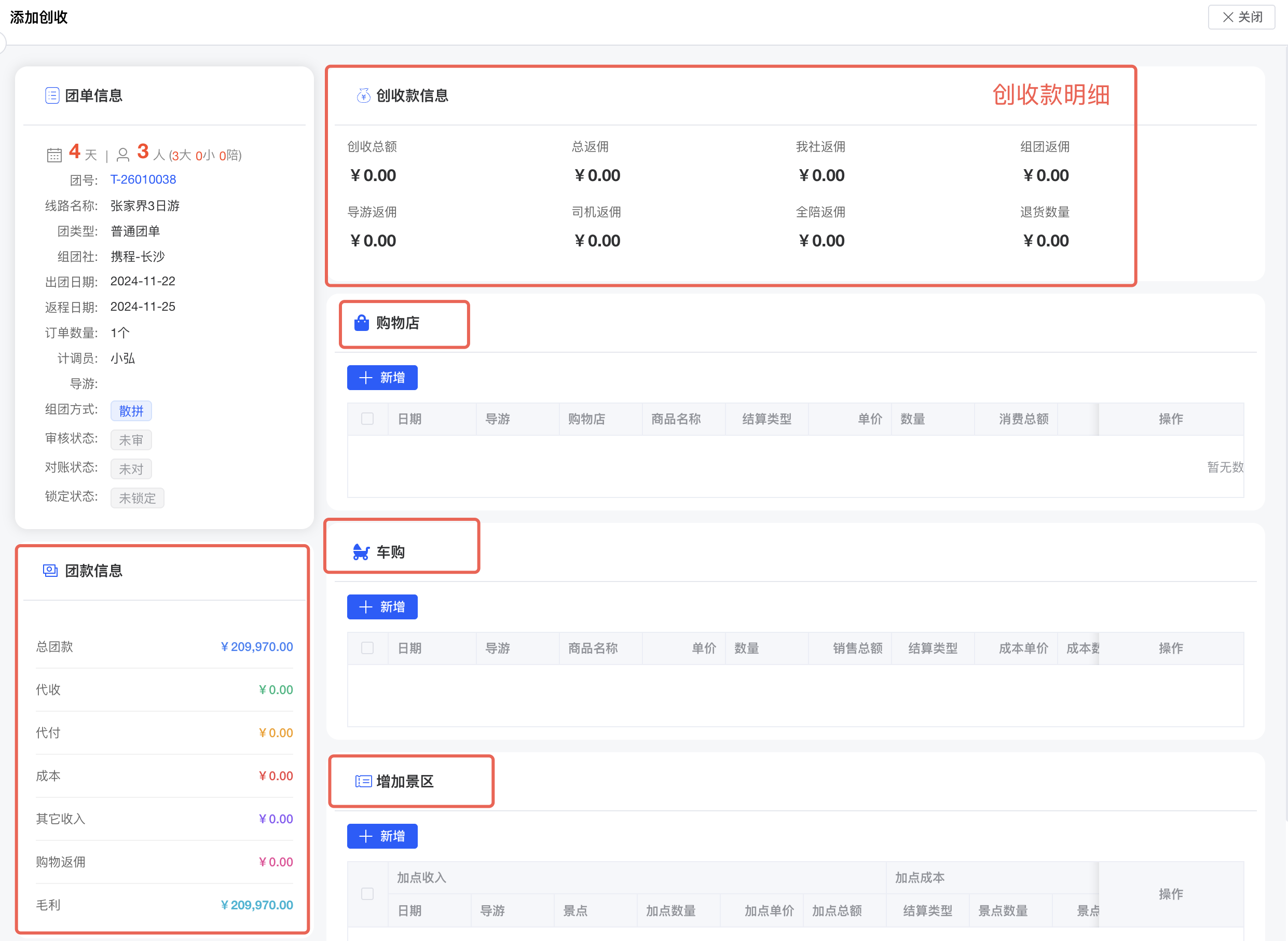Click the calendar icon beside 4 天

point(54,155)
